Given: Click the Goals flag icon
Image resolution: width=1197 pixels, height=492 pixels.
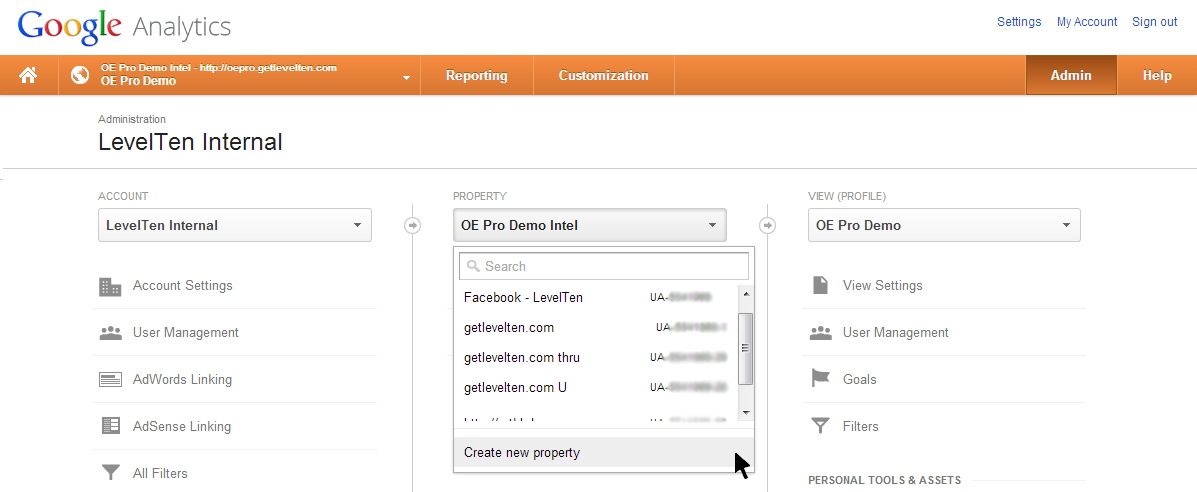Looking at the screenshot, I should click(x=821, y=379).
